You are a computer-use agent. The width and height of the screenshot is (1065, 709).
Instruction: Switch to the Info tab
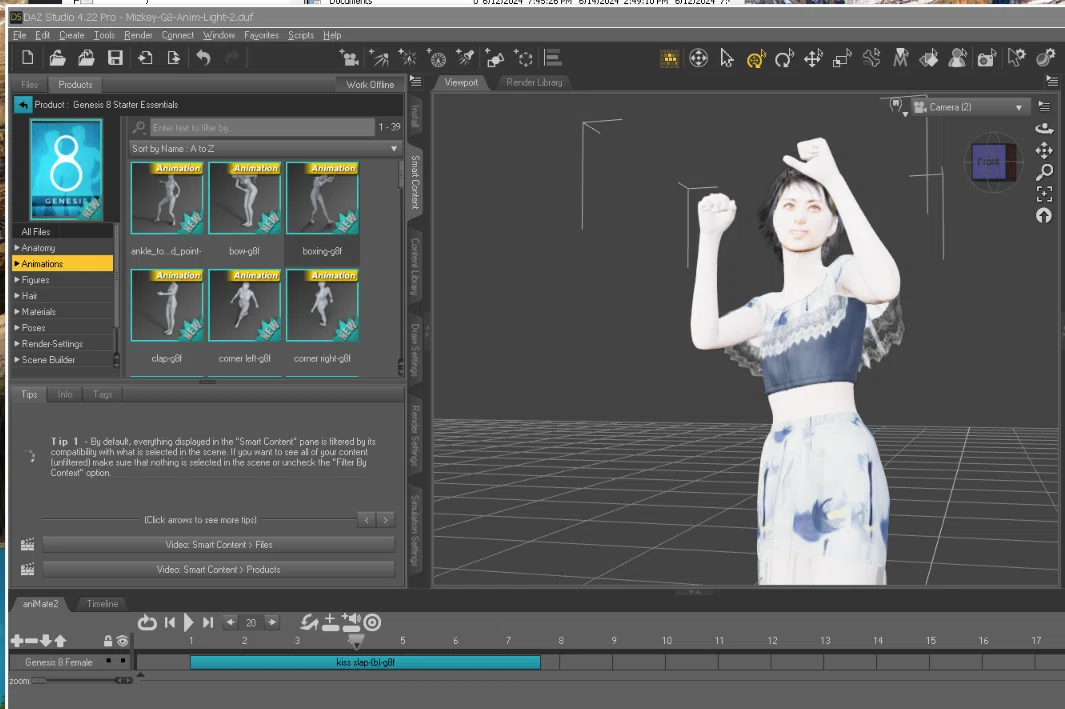click(65, 394)
